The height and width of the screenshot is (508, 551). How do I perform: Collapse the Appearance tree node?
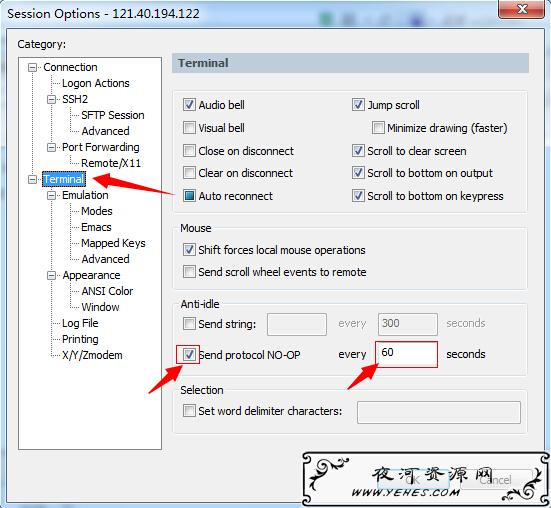(x=51, y=275)
